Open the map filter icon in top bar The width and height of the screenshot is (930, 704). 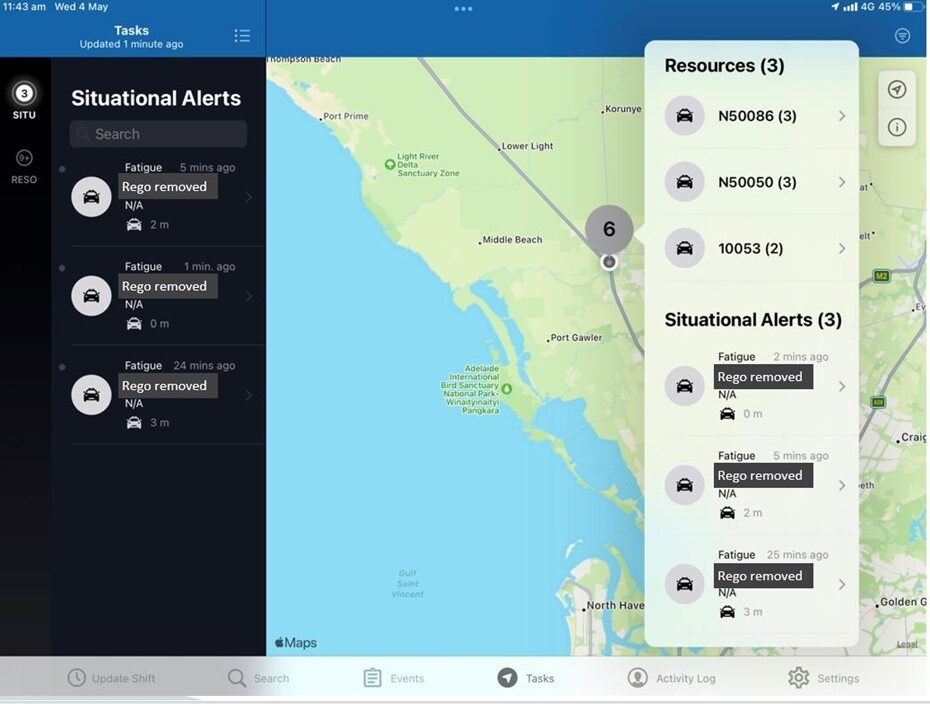point(902,36)
